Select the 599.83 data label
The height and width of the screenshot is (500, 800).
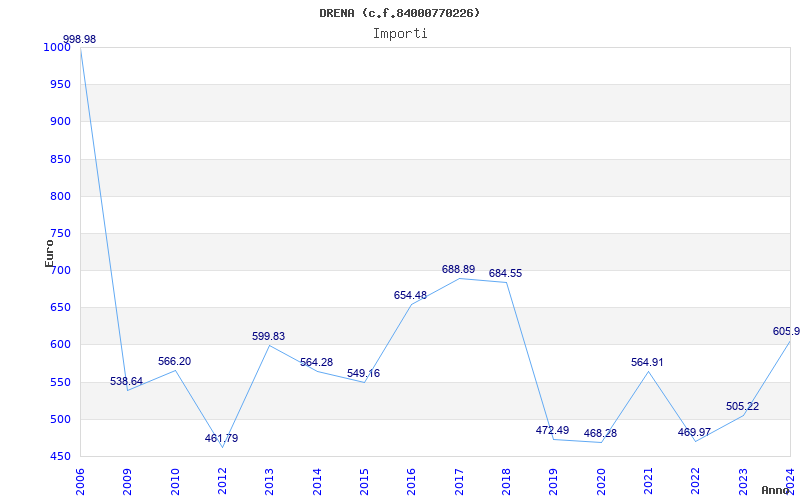tap(268, 337)
